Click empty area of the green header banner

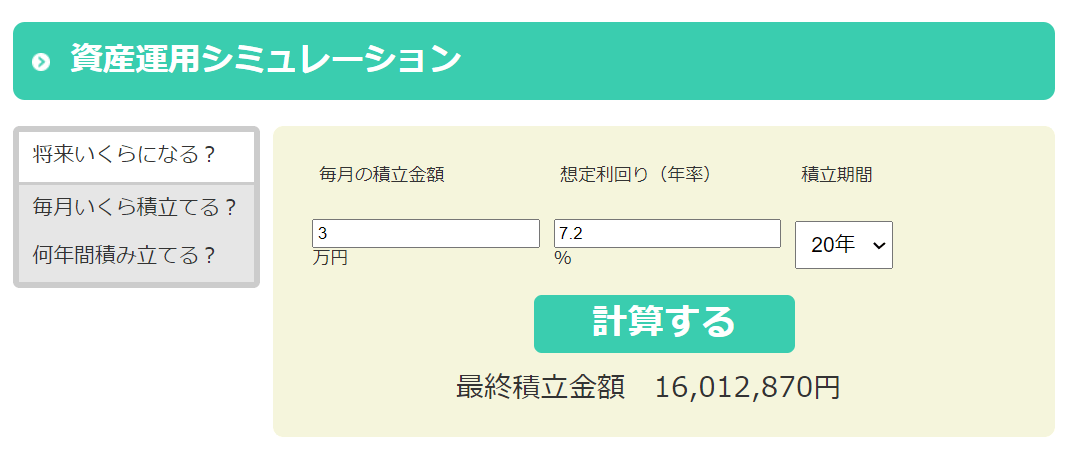(x=752, y=61)
